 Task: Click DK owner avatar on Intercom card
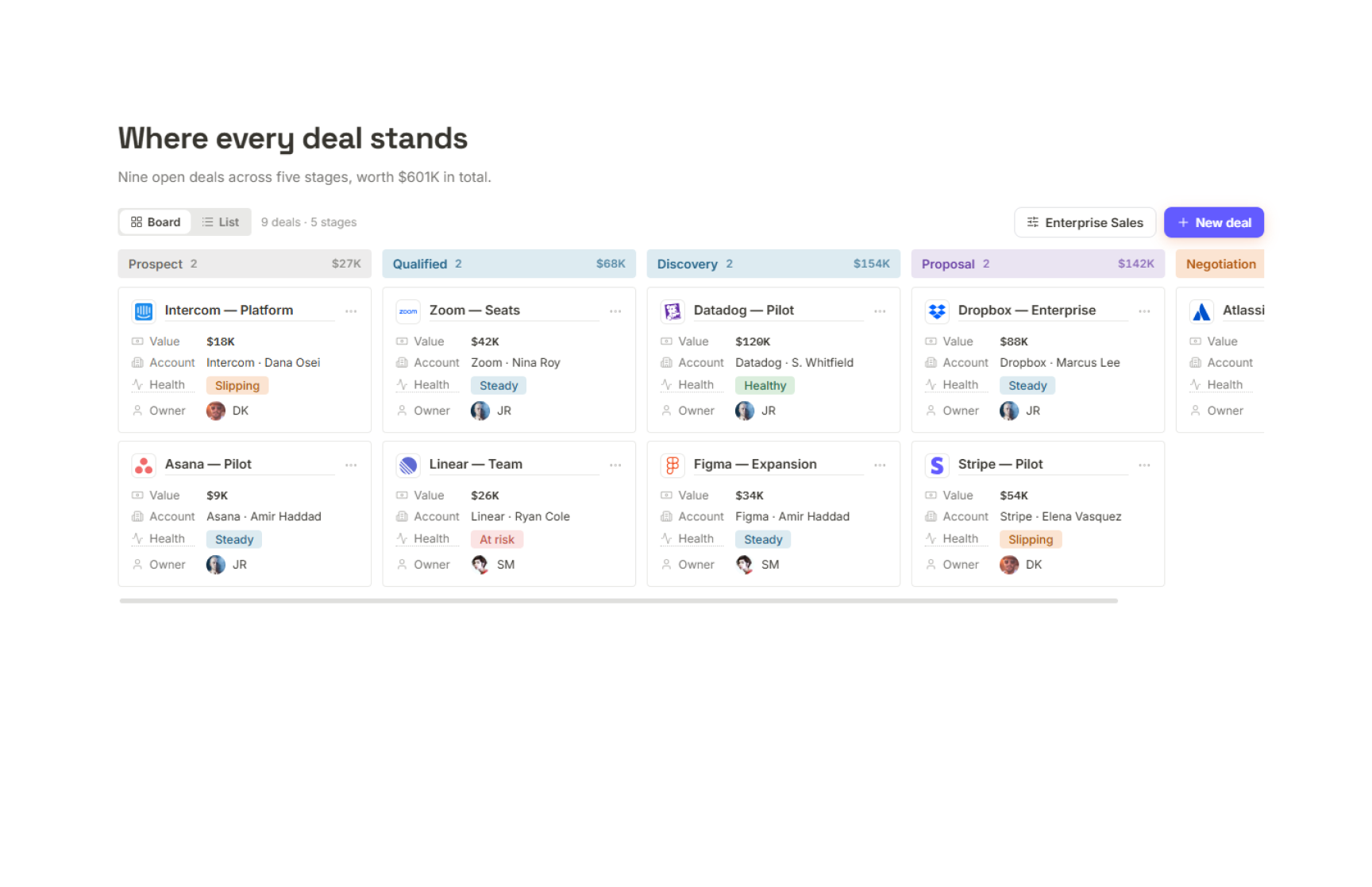tap(215, 411)
